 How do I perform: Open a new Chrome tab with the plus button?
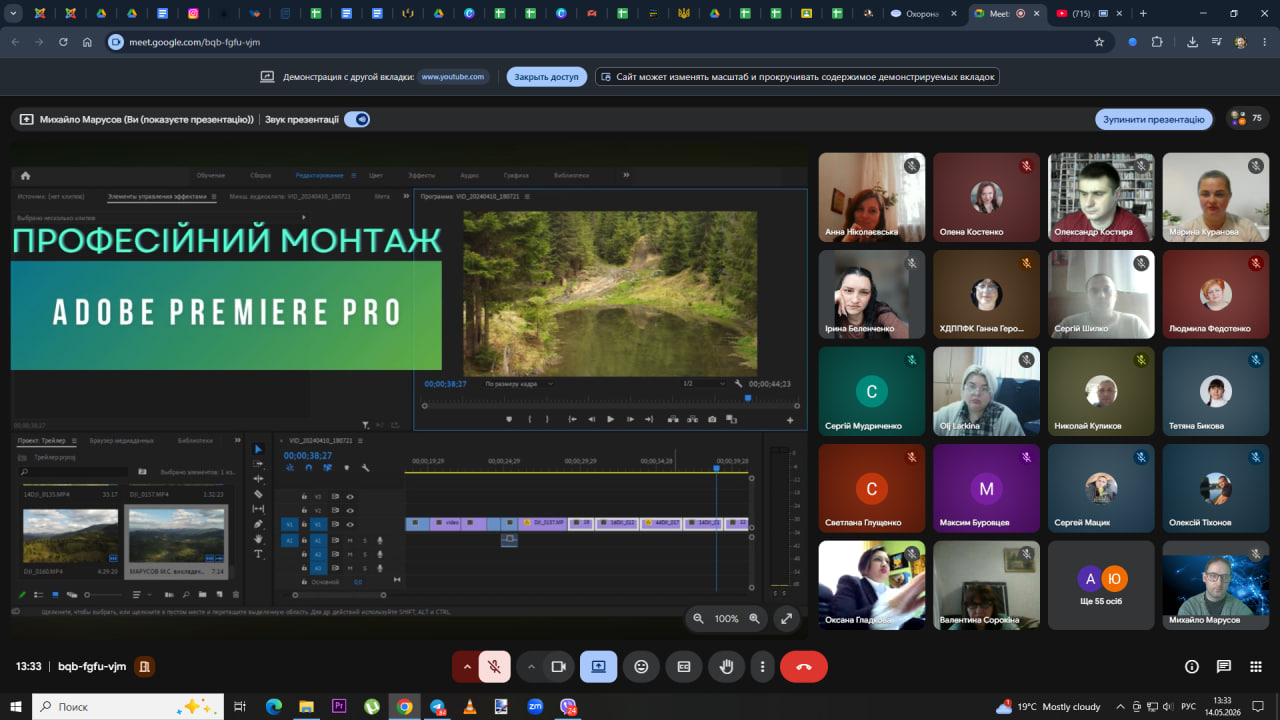[1143, 14]
